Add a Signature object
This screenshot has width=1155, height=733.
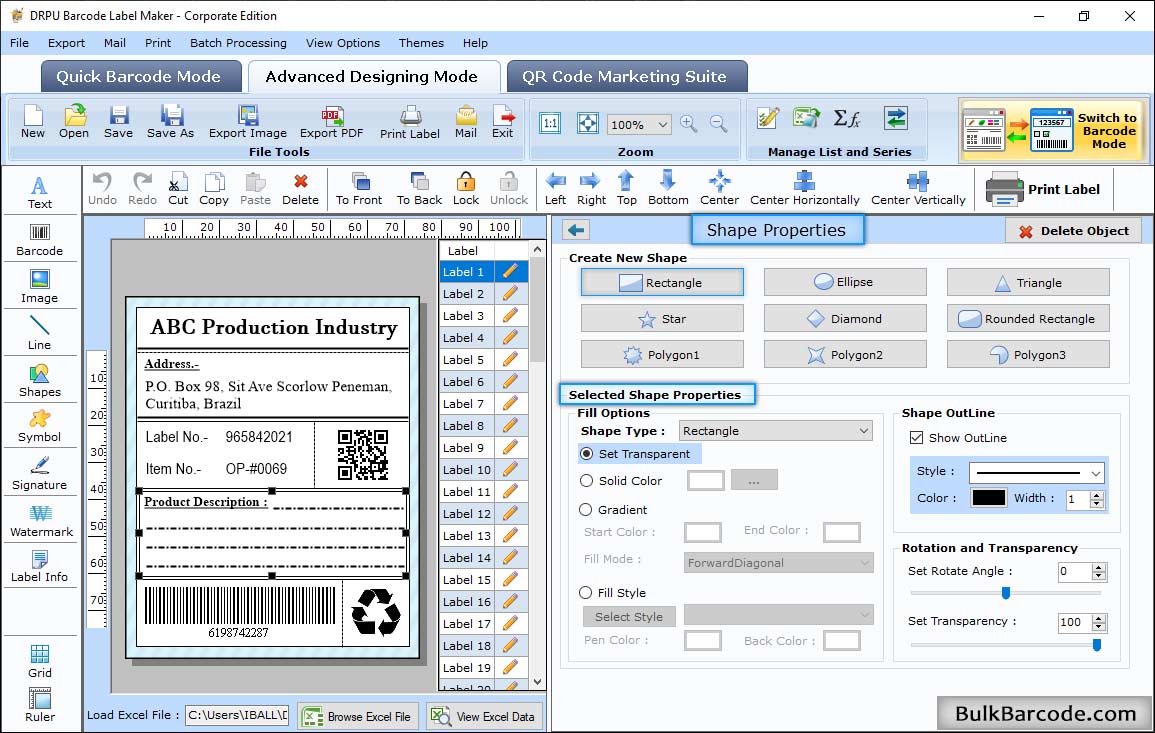40,473
